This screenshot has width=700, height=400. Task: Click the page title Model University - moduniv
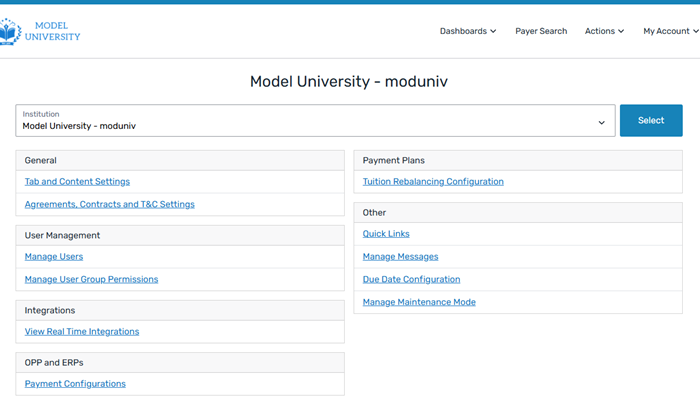[x=349, y=82]
